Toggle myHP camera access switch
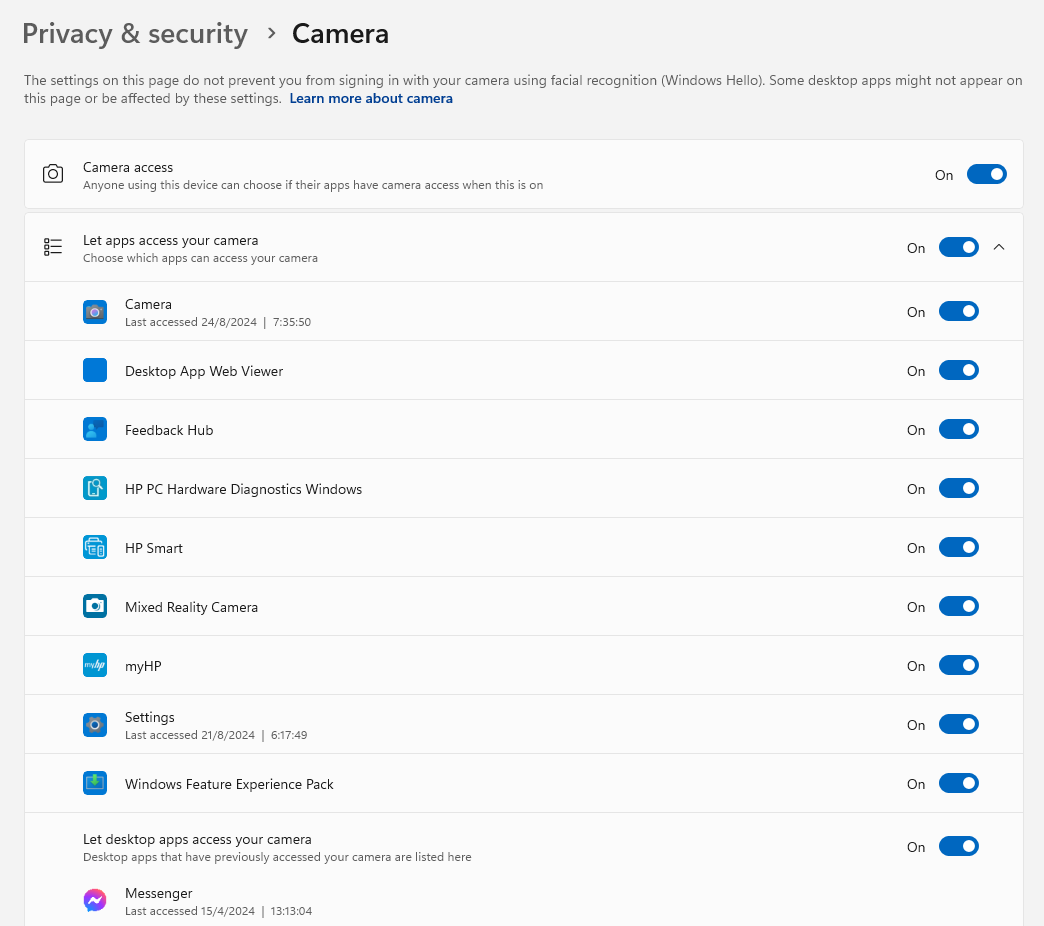This screenshot has height=926, width=1044. [x=958, y=665]
